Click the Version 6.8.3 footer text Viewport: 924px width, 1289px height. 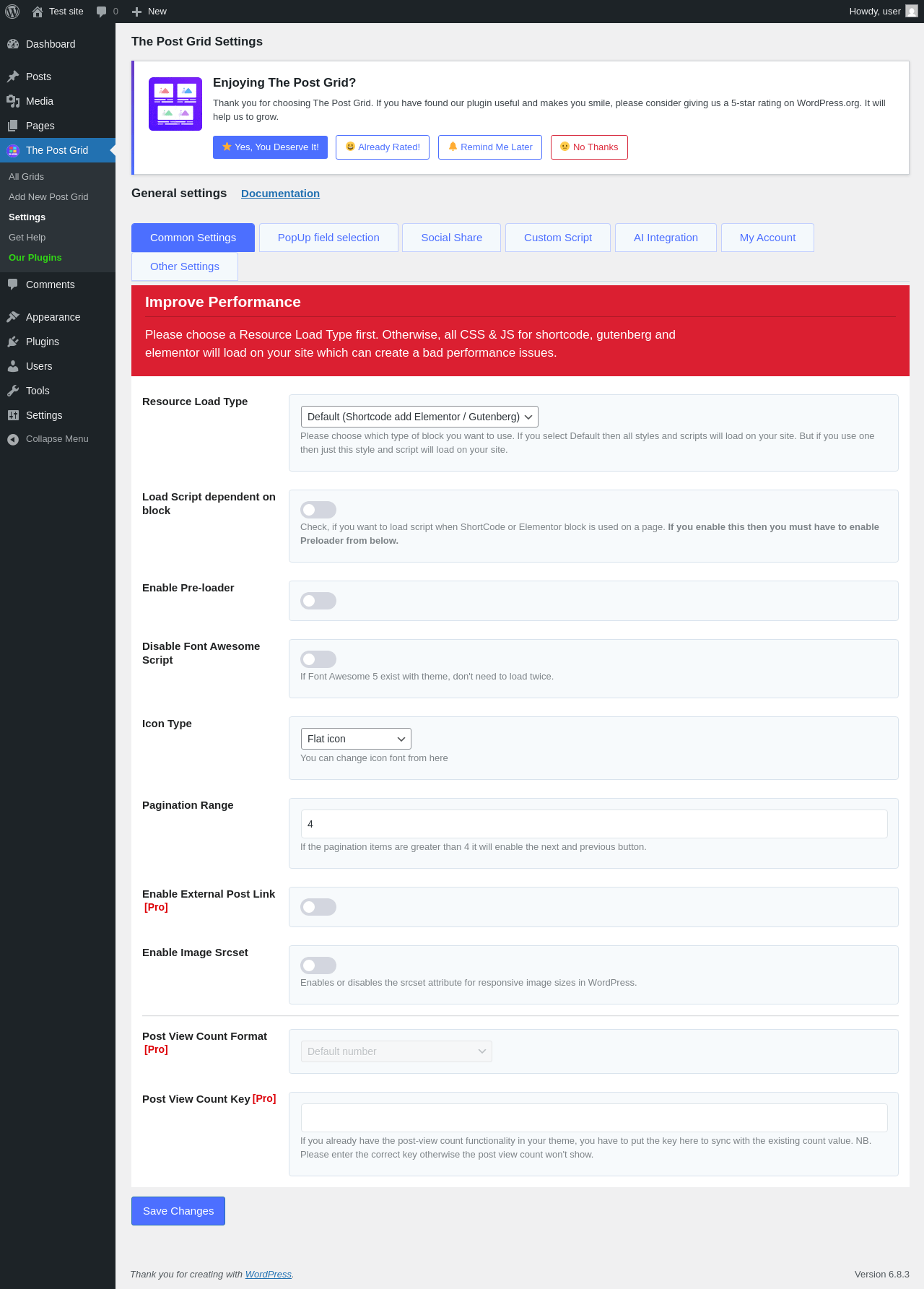(x=882, y=1275)
